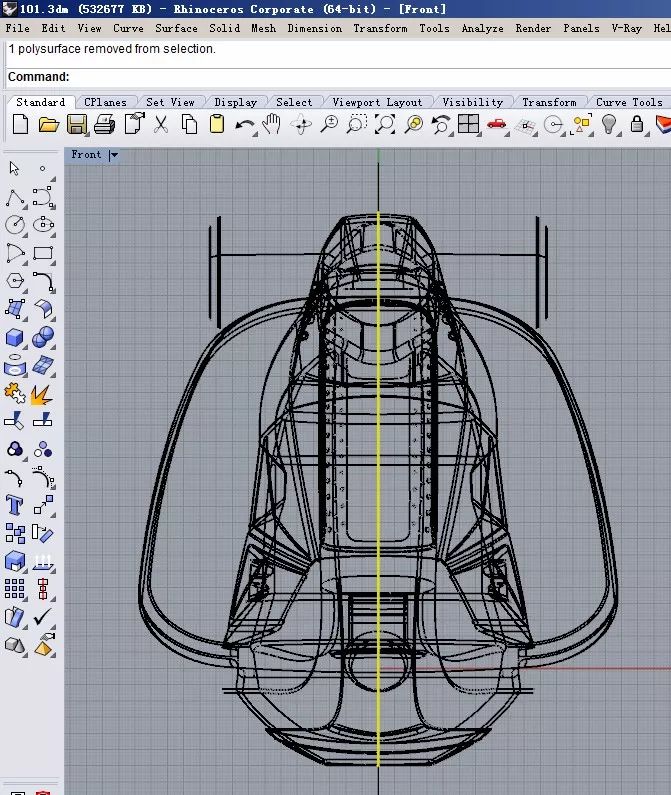671x795 pixels.
Task: Switch to the Visibility toolbar tab
Action: (x=472, y=102)
